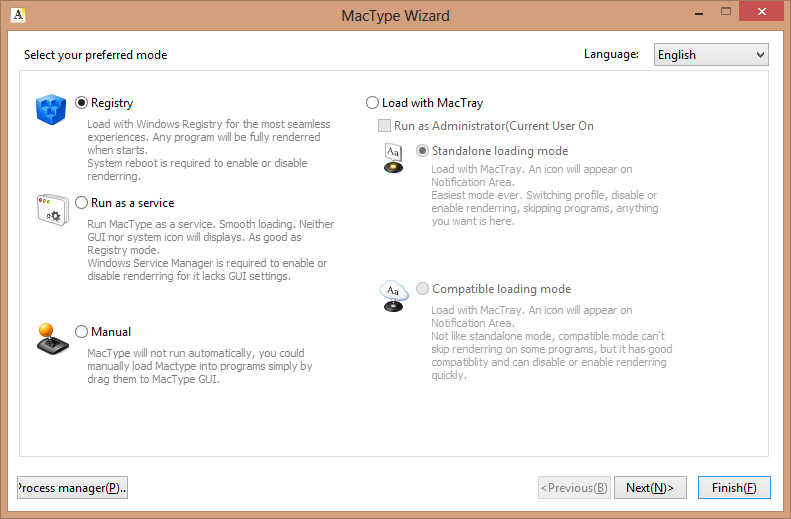The width and height of the screenshot is (791, 519).
Task: Click the Compatible loading mode cloud icon
Action: tap(393, 296)
